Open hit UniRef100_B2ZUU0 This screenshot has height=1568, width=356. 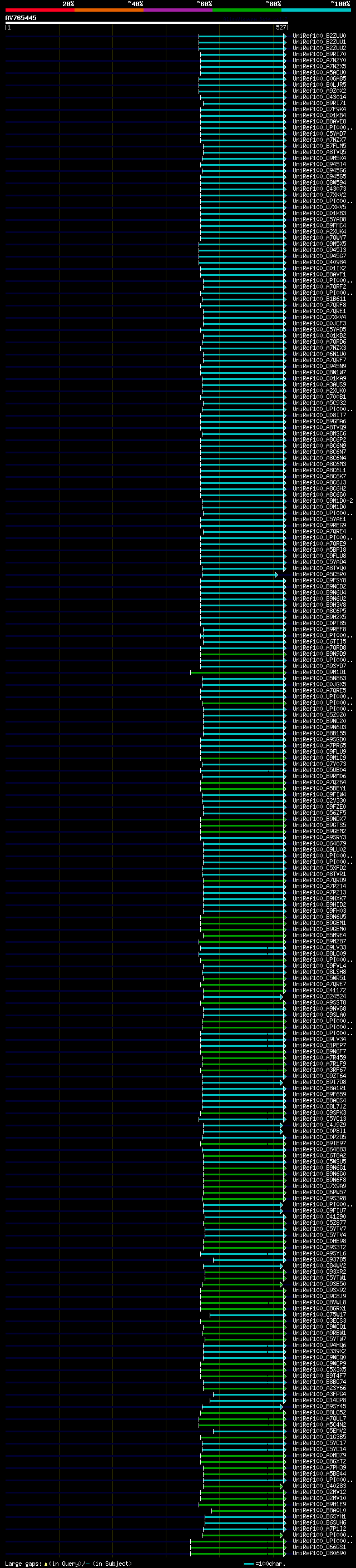tap(319, 36)
